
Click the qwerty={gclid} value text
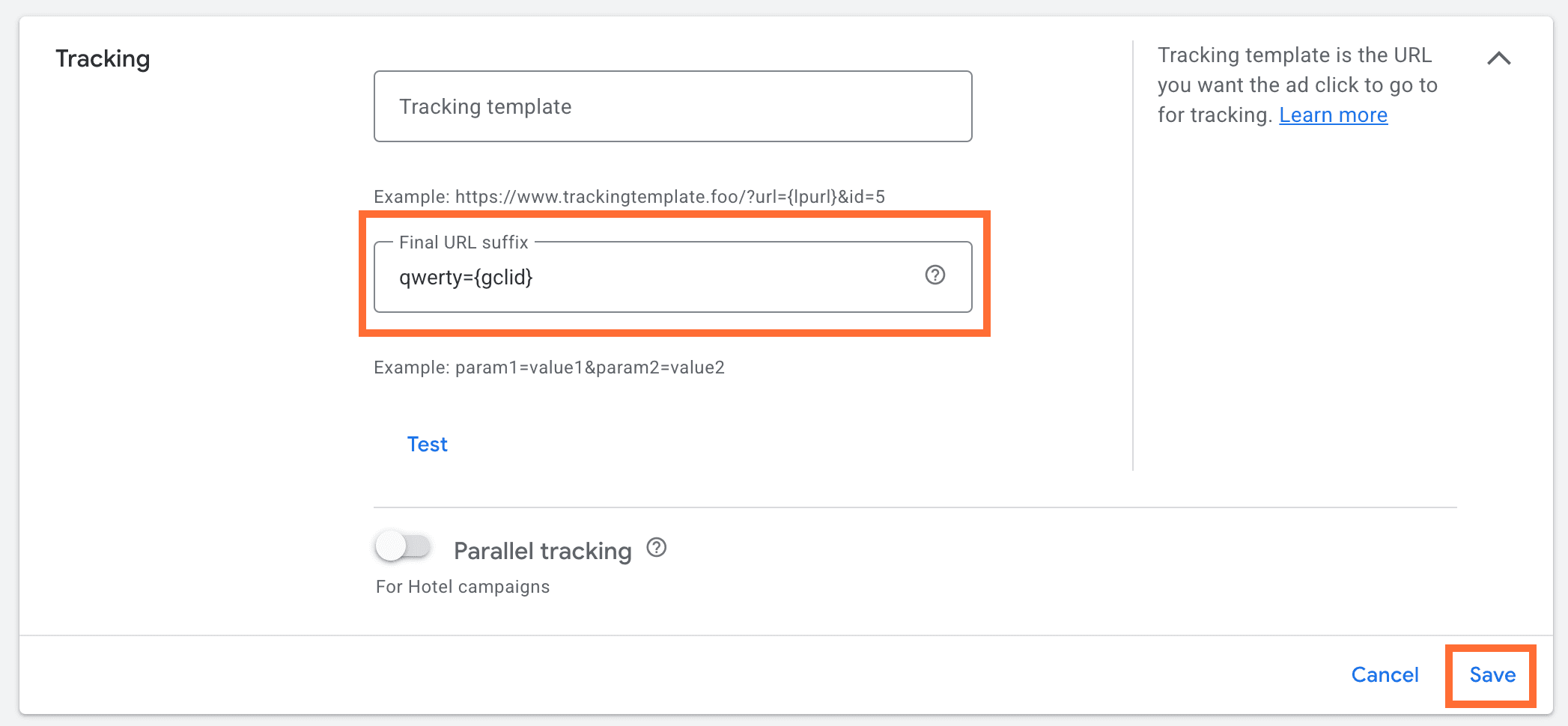click(x=465, y=278)
